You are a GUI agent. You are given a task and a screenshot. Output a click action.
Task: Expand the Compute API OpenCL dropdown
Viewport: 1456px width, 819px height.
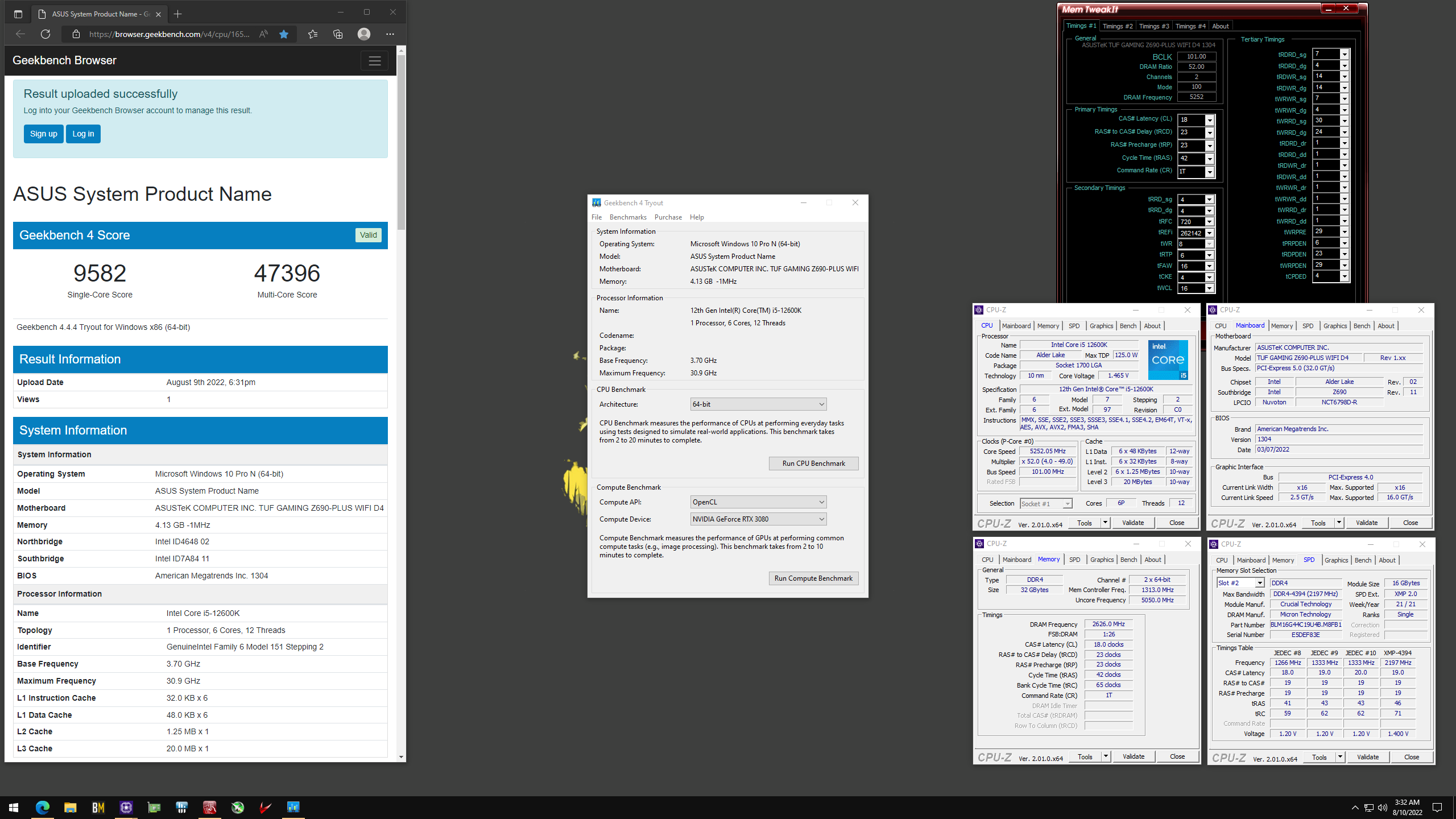758,502
